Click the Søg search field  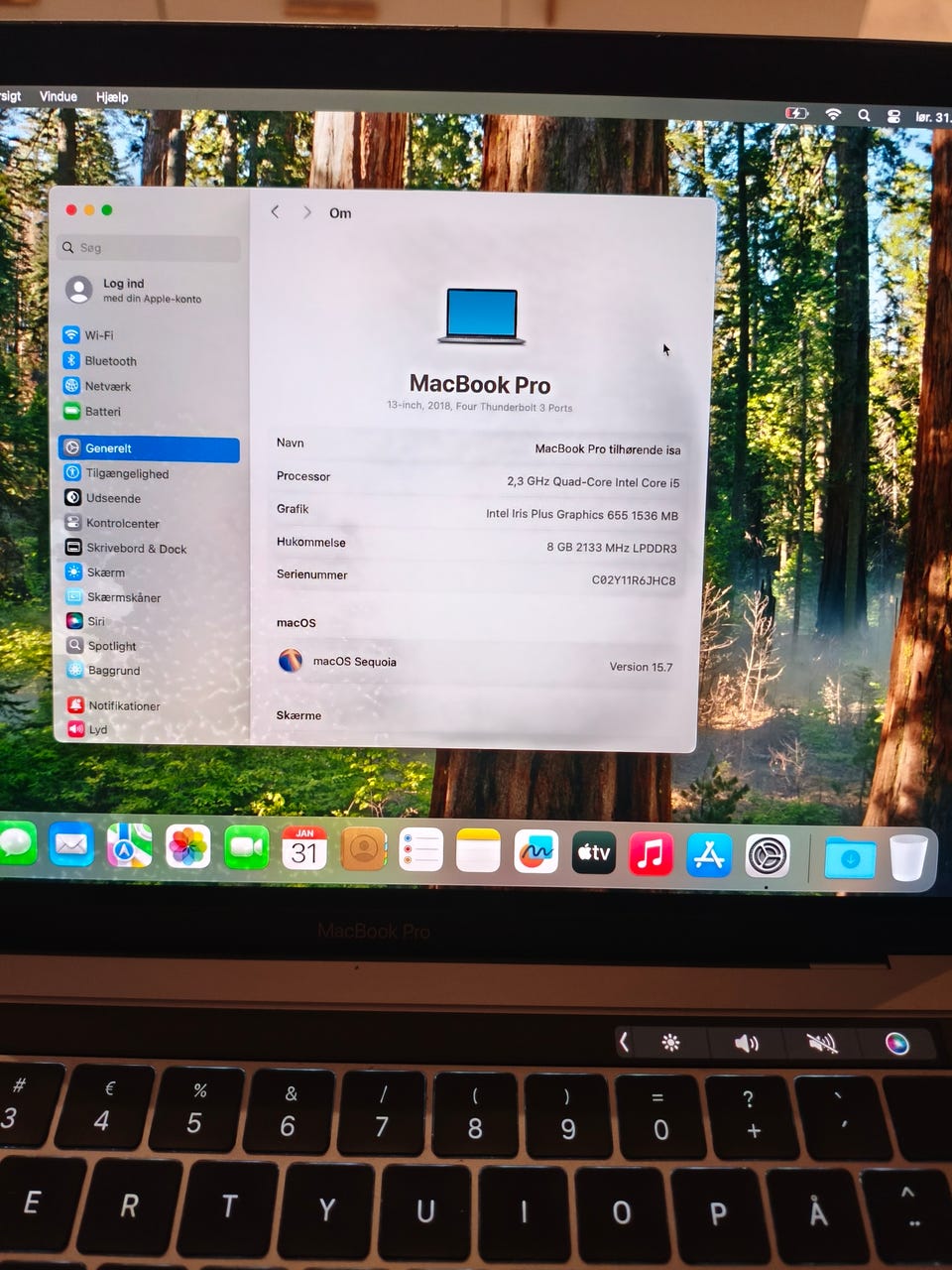point(149,248)
